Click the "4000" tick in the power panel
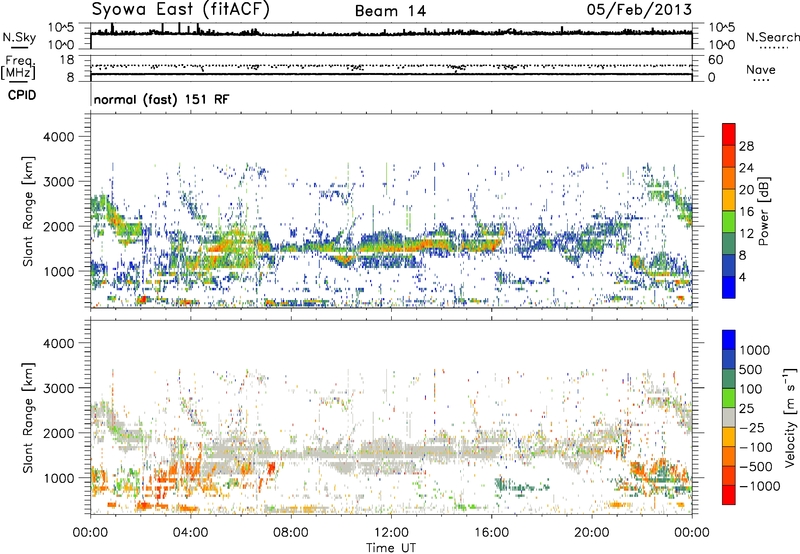800x554 pixels. 58,137
